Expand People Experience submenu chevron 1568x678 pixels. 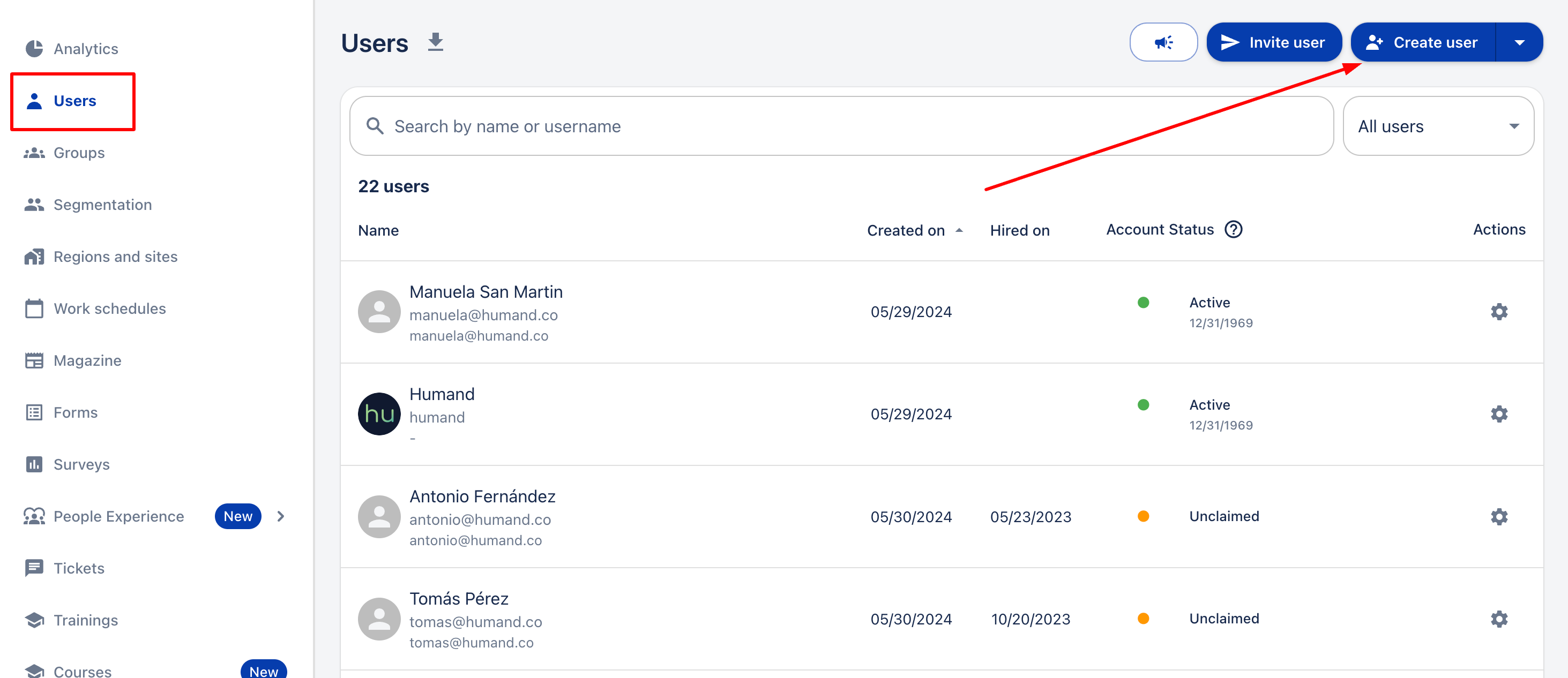281,516
